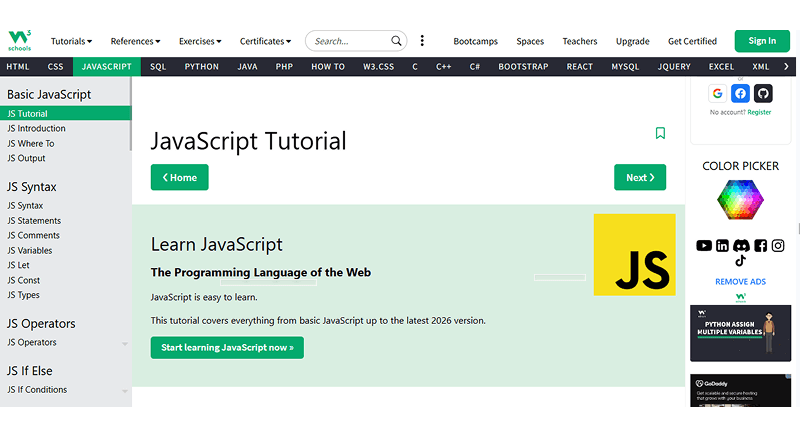The image size is (800, 445).
Task: Sign in with the Facebook icon
Action: point(740,93)
